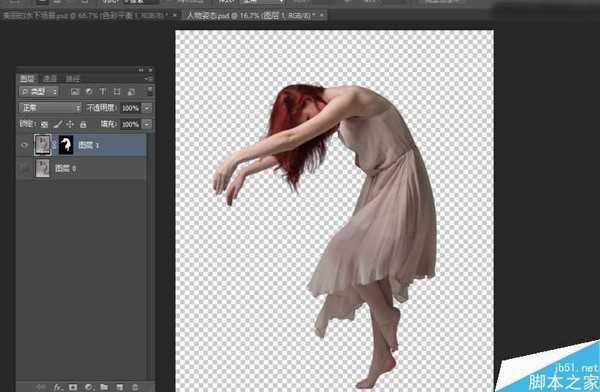Click the link layers icon at panel bottom
The image size is (600, 392).
point(41,387)
